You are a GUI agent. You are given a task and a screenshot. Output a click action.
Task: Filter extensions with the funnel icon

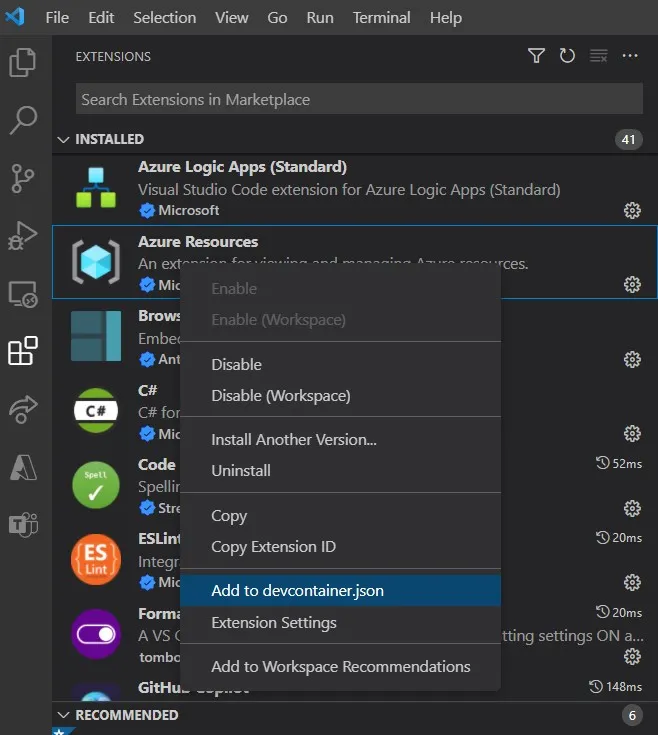[x=536, y=56]
